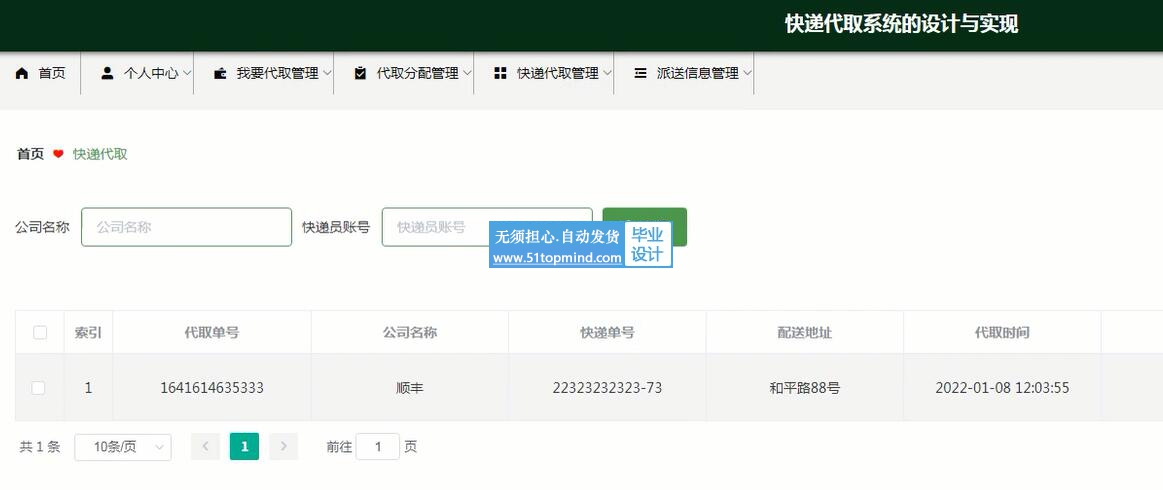Open the 派送信息管理 menu
This screenshot has width=1163, height=490.
tap(684, 73)
